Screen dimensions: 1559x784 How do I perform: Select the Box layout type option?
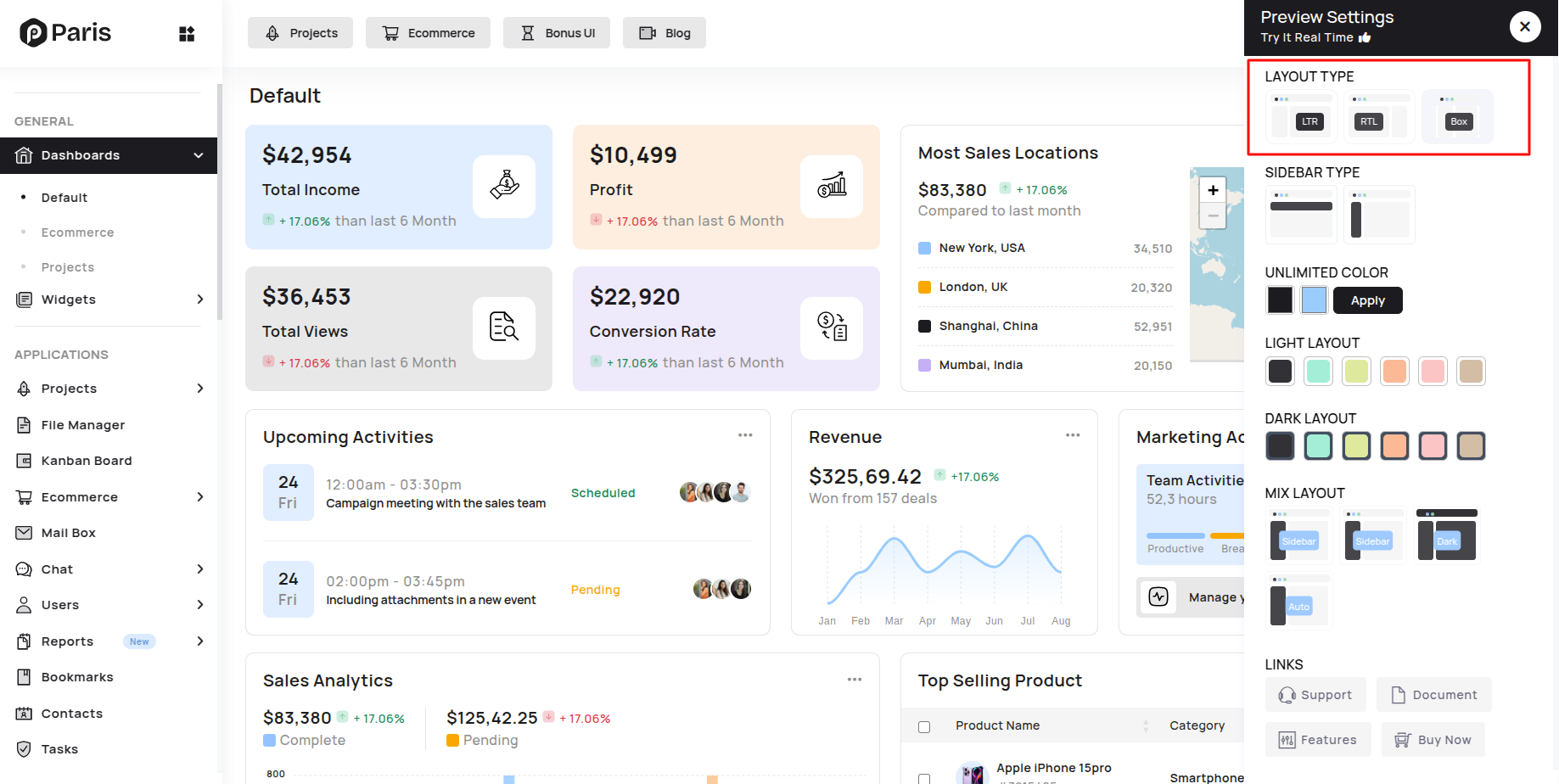[1457, 116]
